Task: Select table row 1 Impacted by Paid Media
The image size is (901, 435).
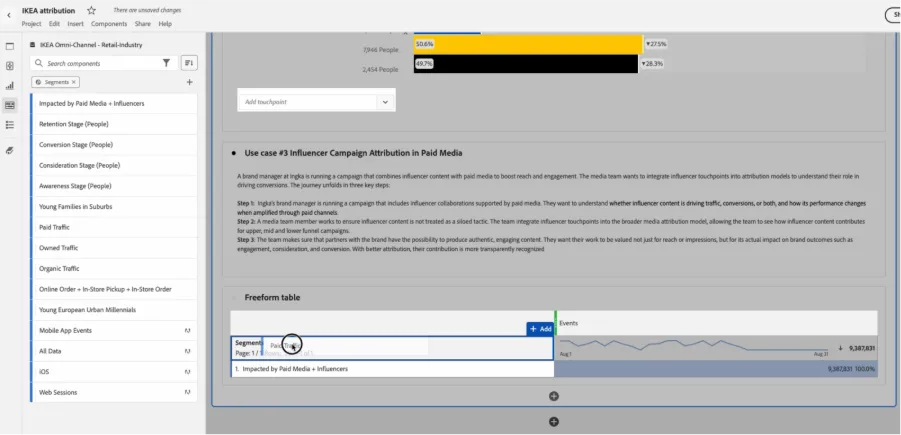Action: [392, 369]
